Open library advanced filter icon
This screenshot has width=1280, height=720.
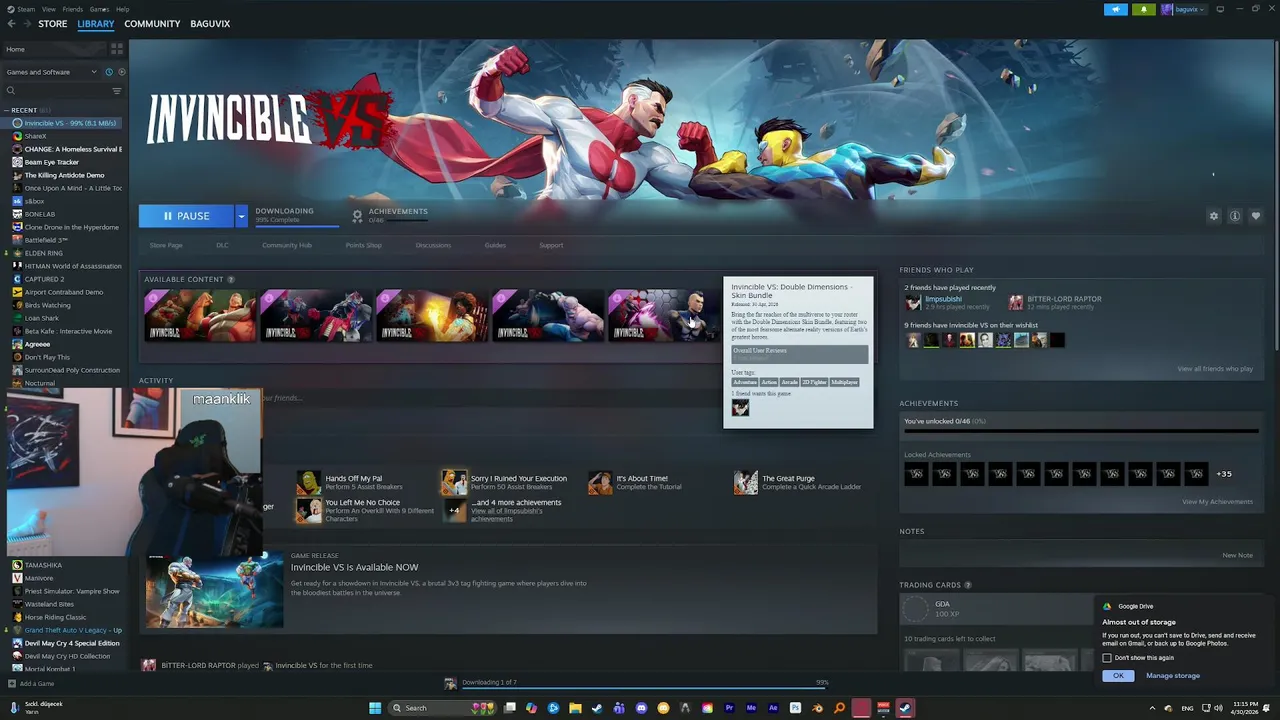[x=116, y=91]
